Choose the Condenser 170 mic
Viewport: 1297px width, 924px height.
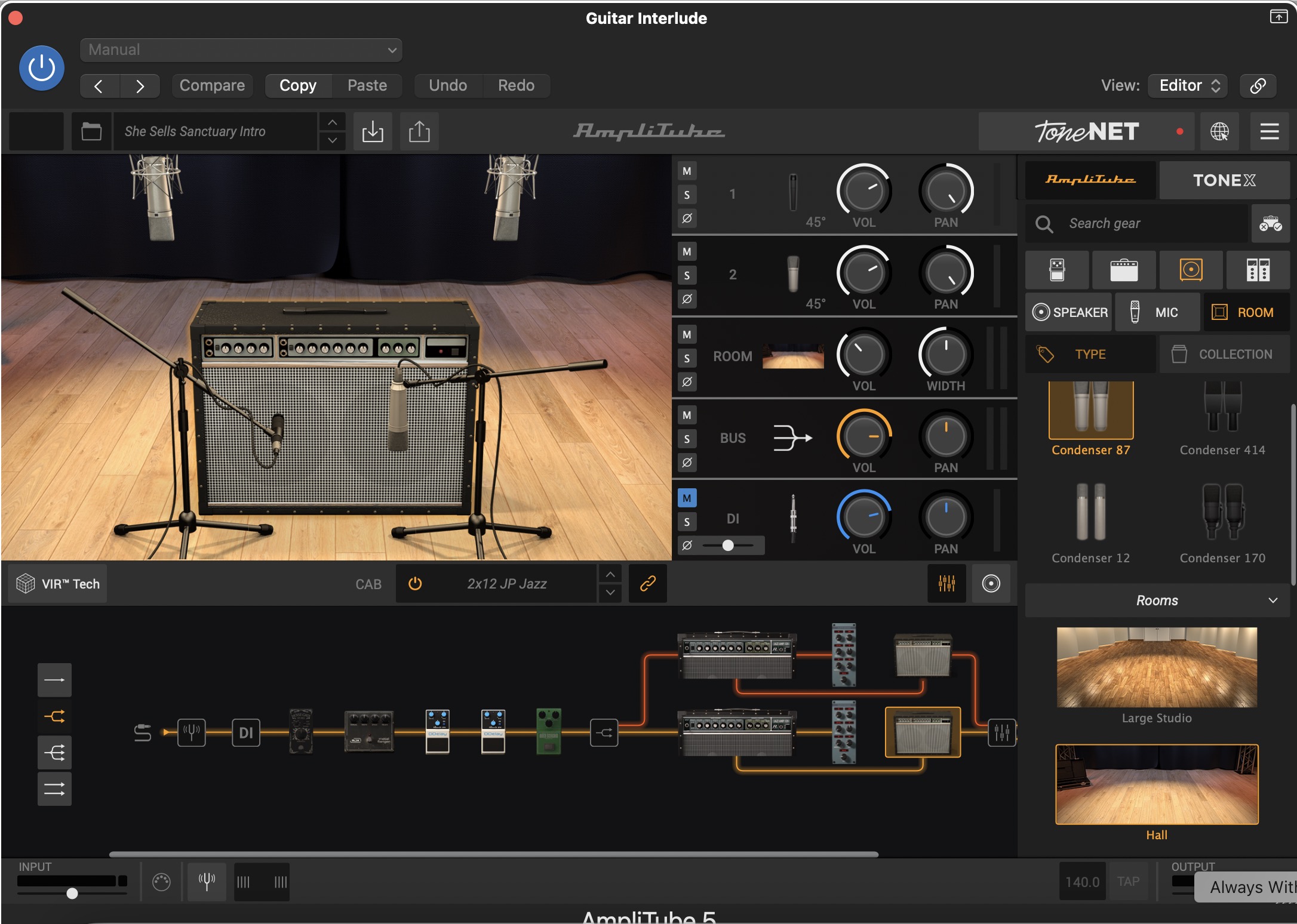coord(1222,522)
